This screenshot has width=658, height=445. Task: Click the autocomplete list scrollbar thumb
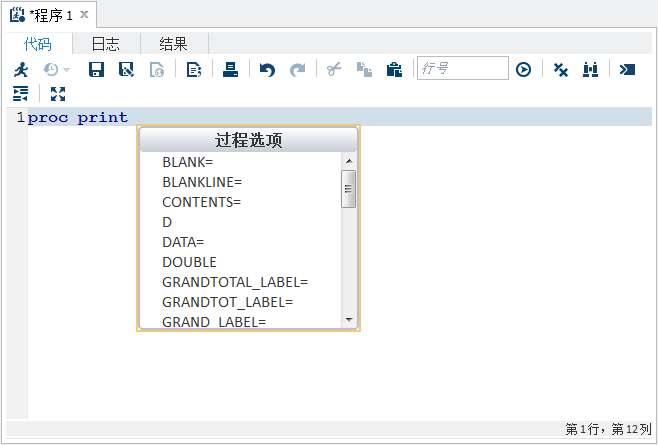coord(348,189)
